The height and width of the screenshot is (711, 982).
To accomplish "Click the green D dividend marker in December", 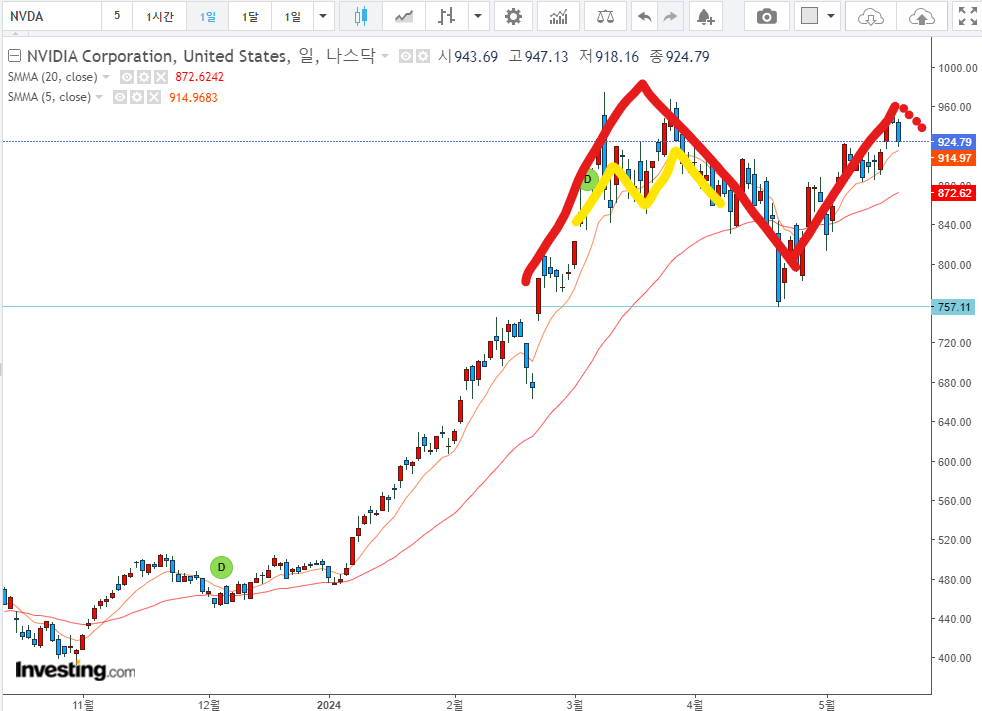I will click(x=221, y=567).
